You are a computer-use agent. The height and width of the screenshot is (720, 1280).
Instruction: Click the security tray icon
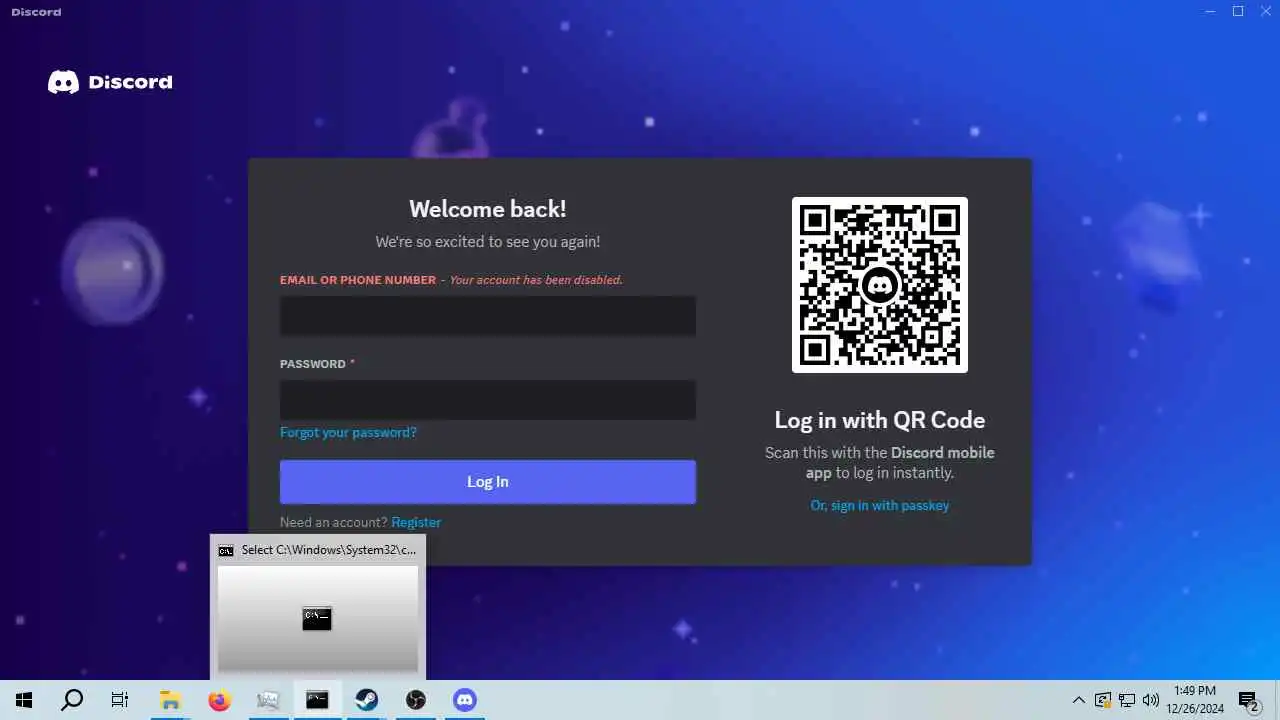1103,700
